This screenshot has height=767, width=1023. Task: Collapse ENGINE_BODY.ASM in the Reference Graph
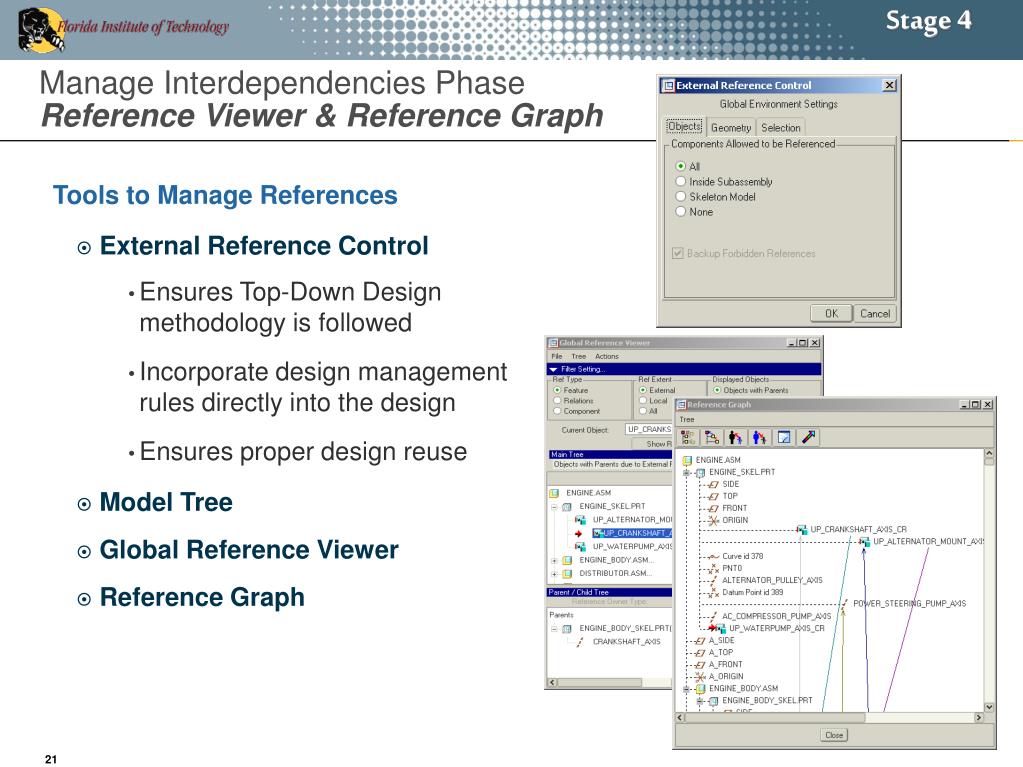[x=687, y=689]
